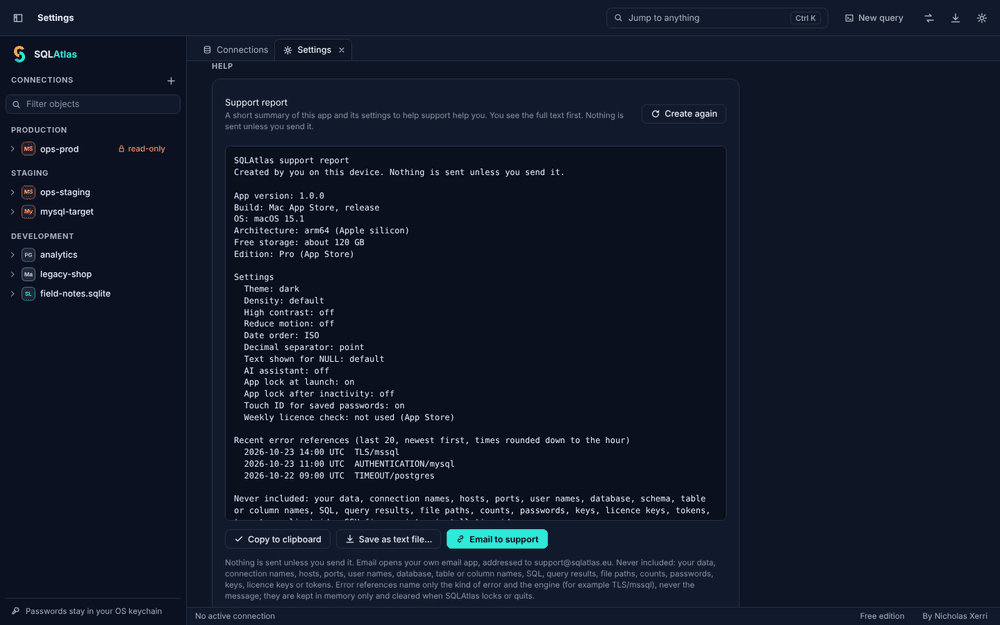Image resolution: width=1000 pixels, height=625 pixels.
Task: Switch to the Connections tab
Action: 235,50
